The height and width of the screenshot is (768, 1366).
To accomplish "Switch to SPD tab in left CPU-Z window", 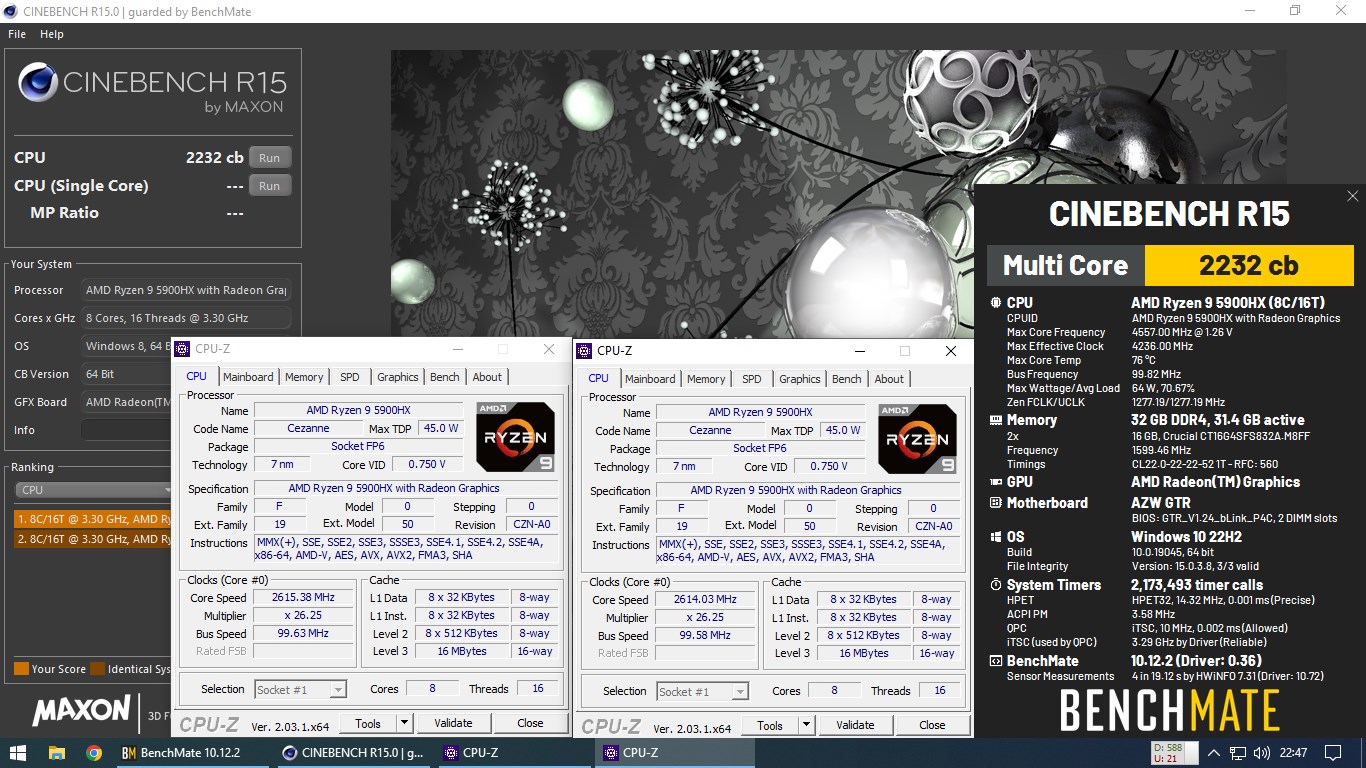I will (349, 377).
